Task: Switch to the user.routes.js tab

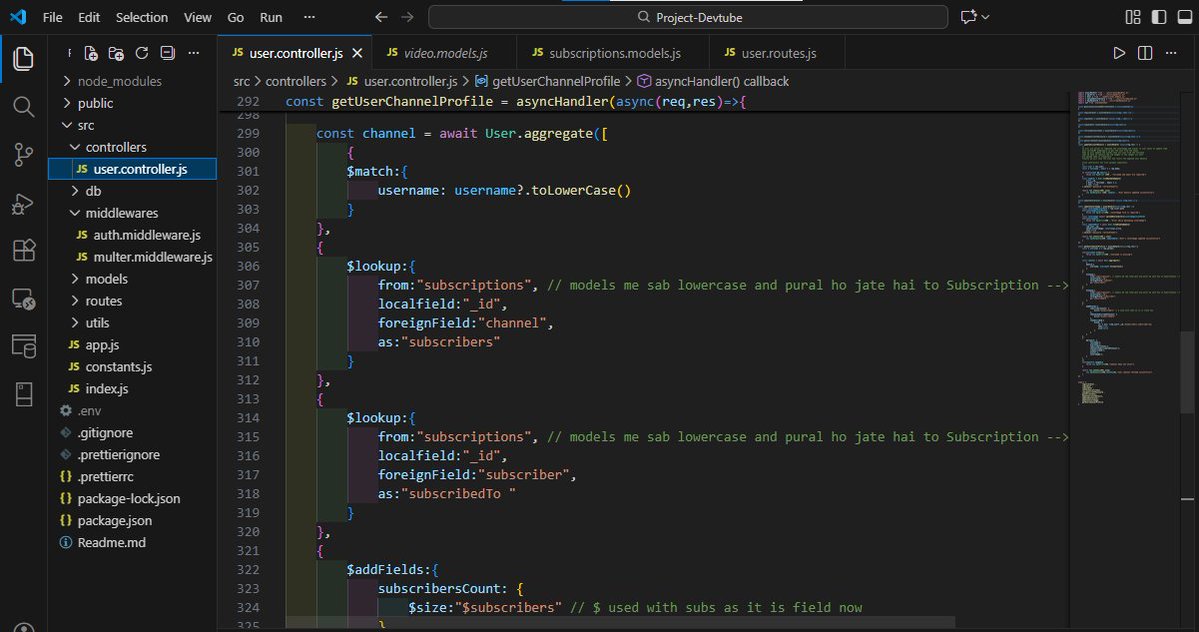Action: point(776,53)
